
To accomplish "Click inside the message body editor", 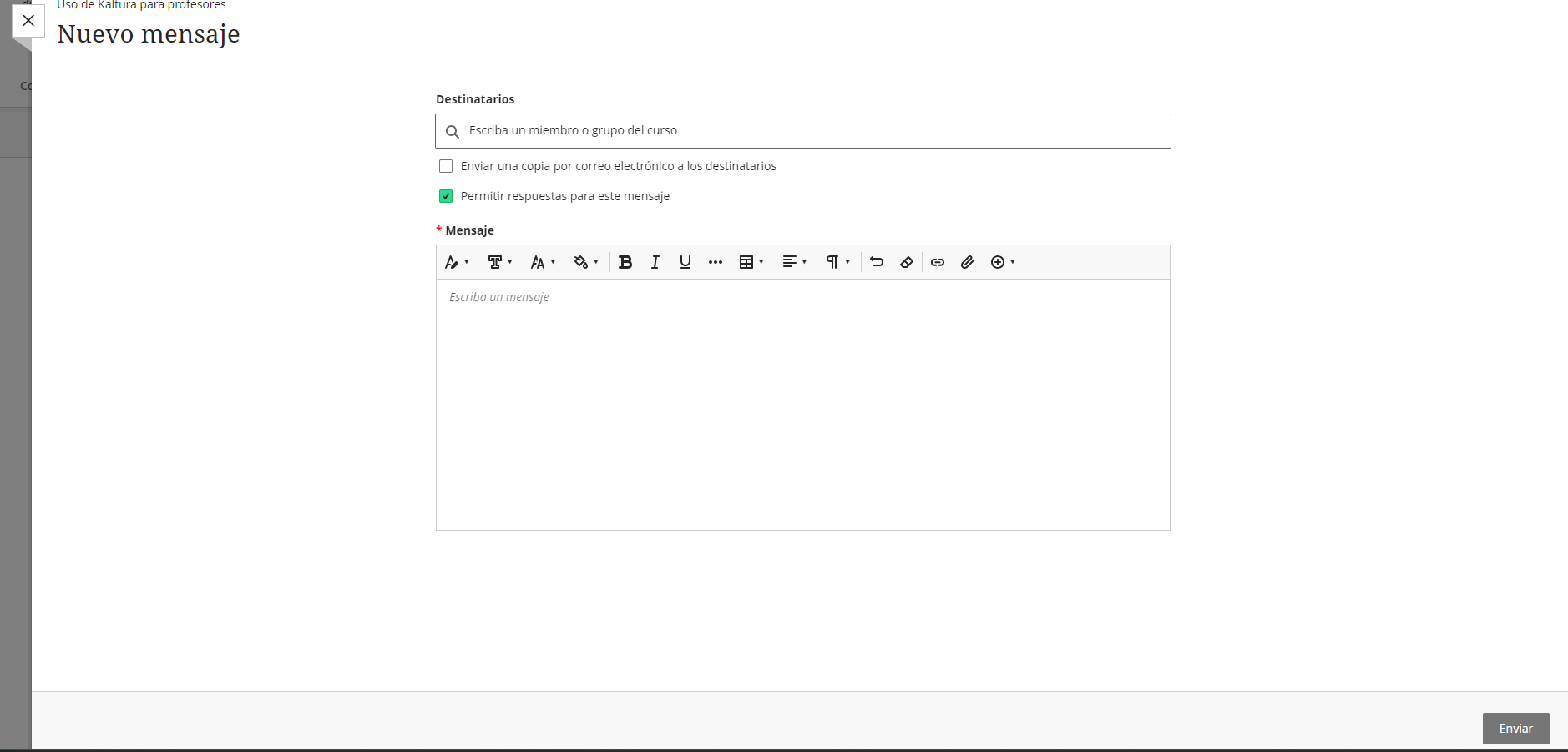I will click(802, 405).
